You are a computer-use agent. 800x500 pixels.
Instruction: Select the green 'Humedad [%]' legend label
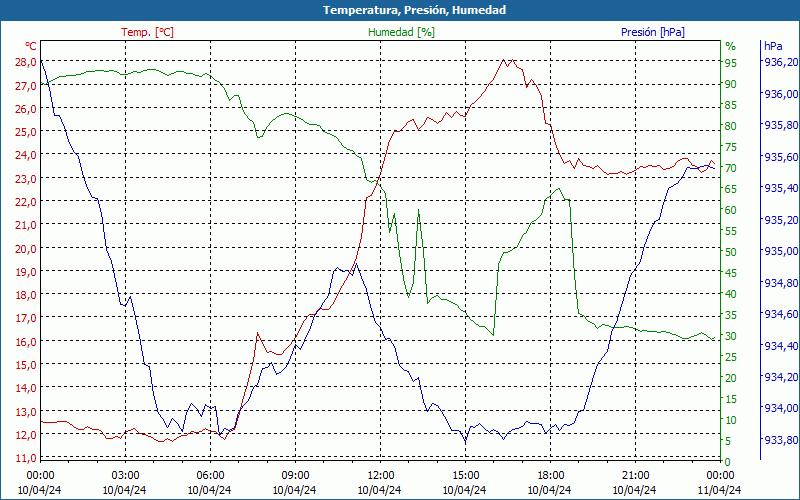point(401,32)
